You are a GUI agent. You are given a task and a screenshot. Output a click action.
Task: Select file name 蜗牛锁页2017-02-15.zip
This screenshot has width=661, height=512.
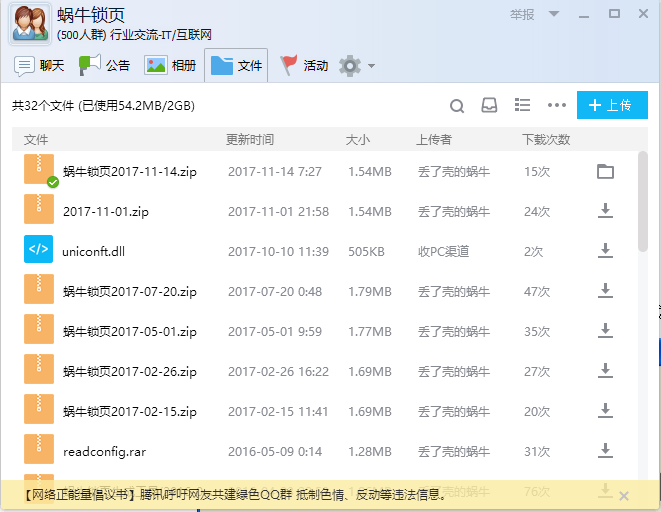coord(130,412)
